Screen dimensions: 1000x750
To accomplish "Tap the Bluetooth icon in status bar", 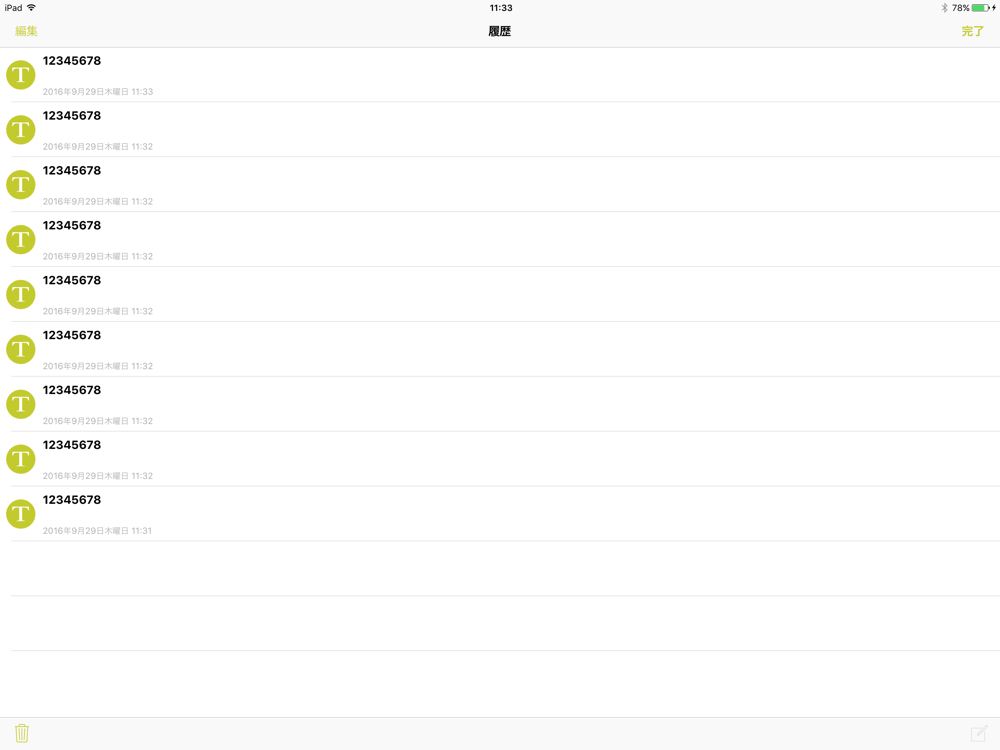I will point(945,8).
